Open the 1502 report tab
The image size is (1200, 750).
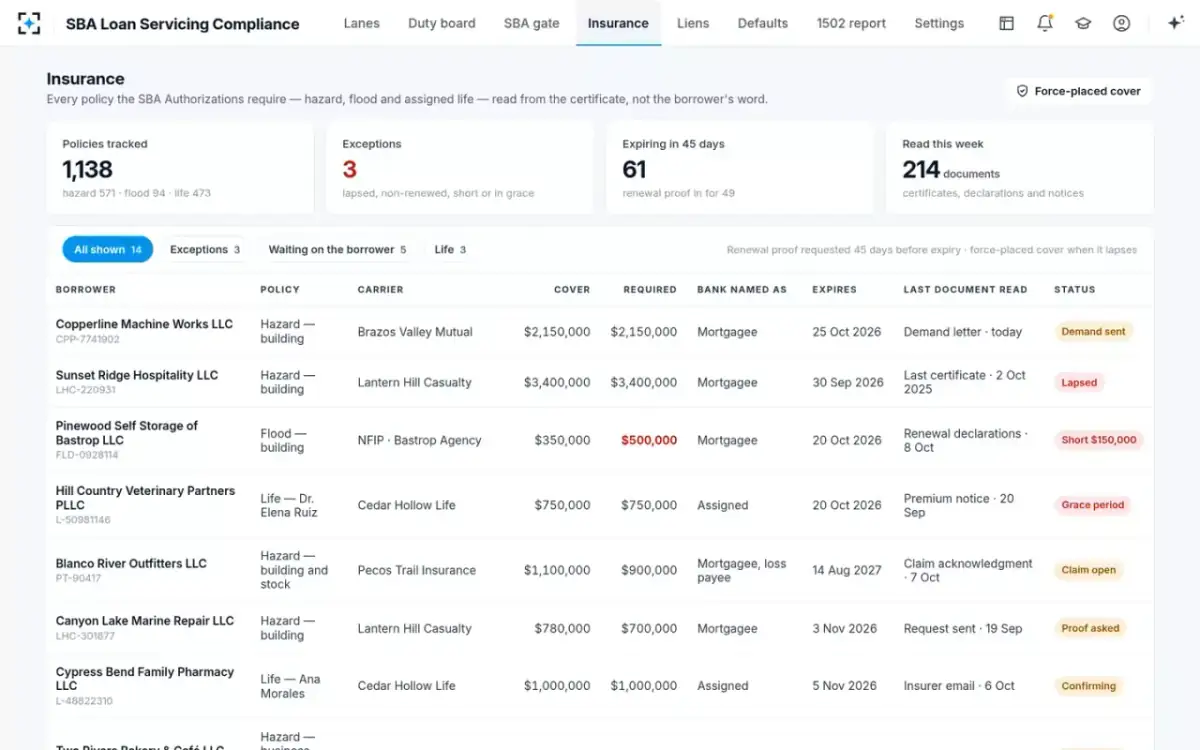851,23
